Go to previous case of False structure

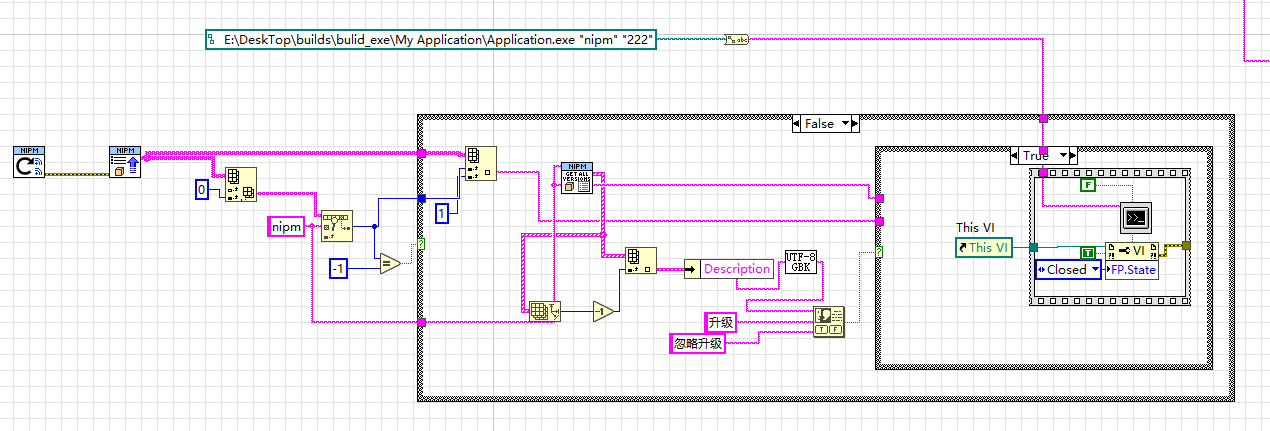(x=798, y=124)
